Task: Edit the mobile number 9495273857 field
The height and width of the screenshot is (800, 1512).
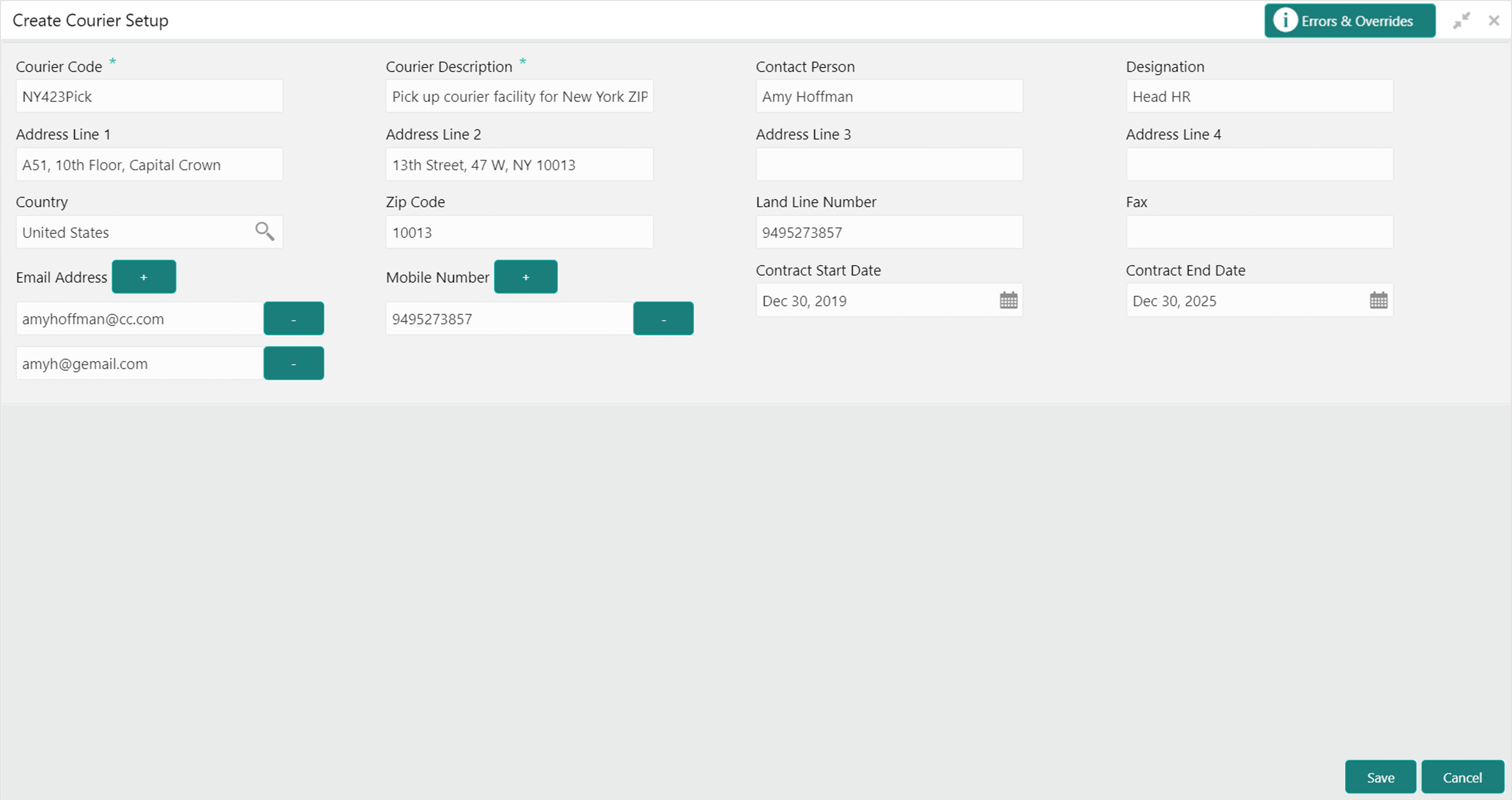Action: pos(509,318)
